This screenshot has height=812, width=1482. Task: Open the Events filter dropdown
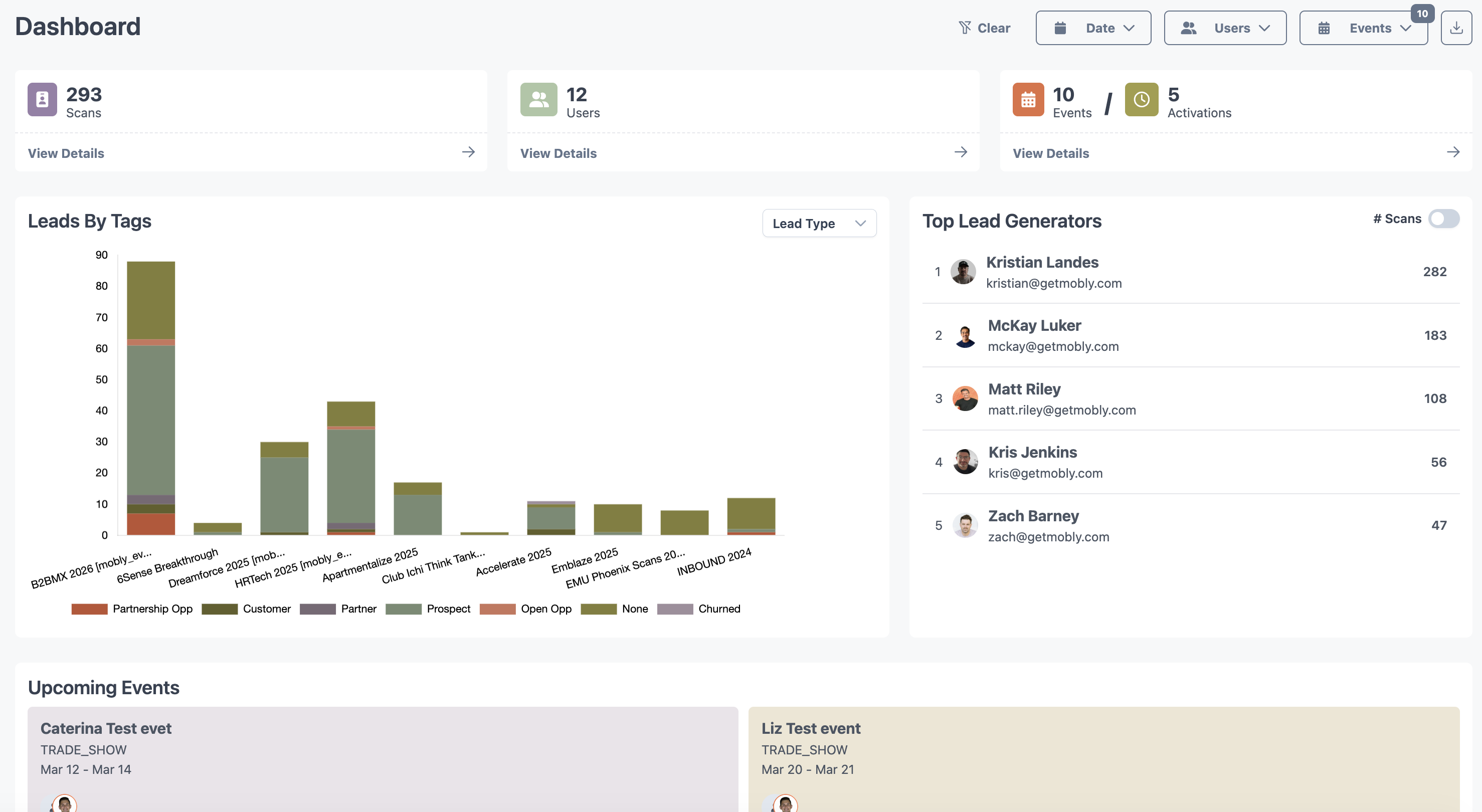(x=1363, y=28)
